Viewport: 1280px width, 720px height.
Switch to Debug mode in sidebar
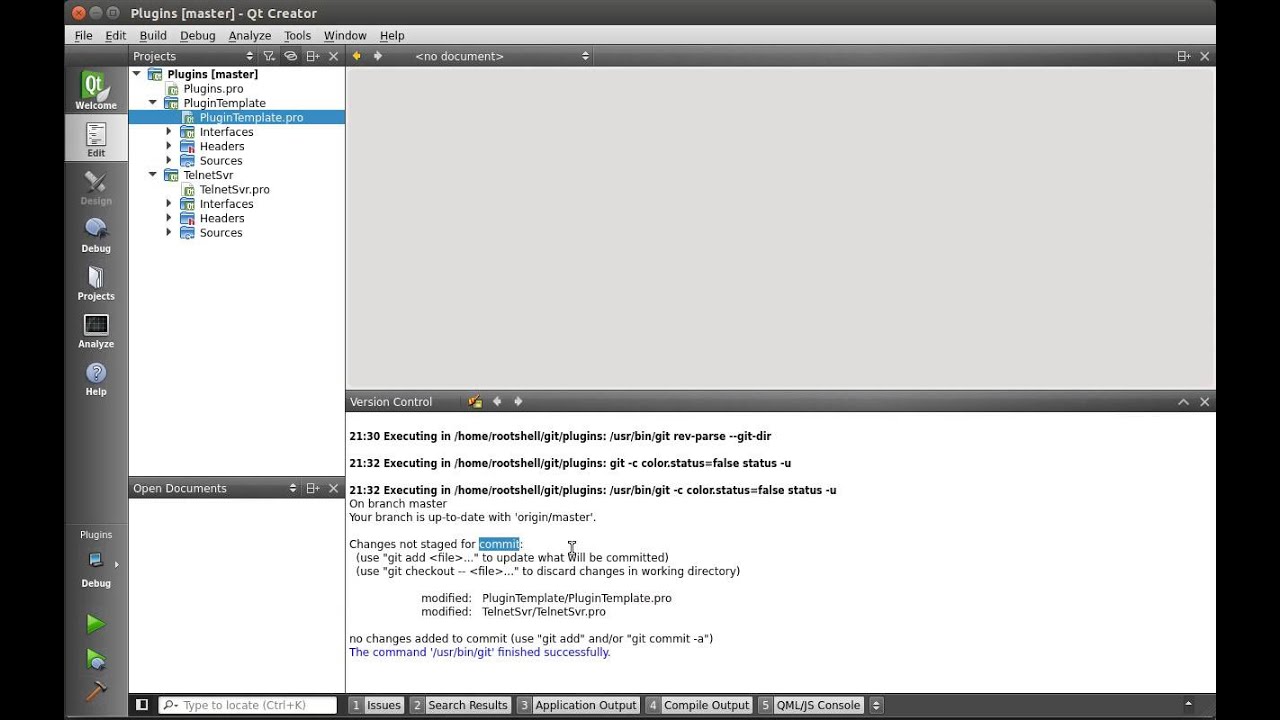coord(96,234)
